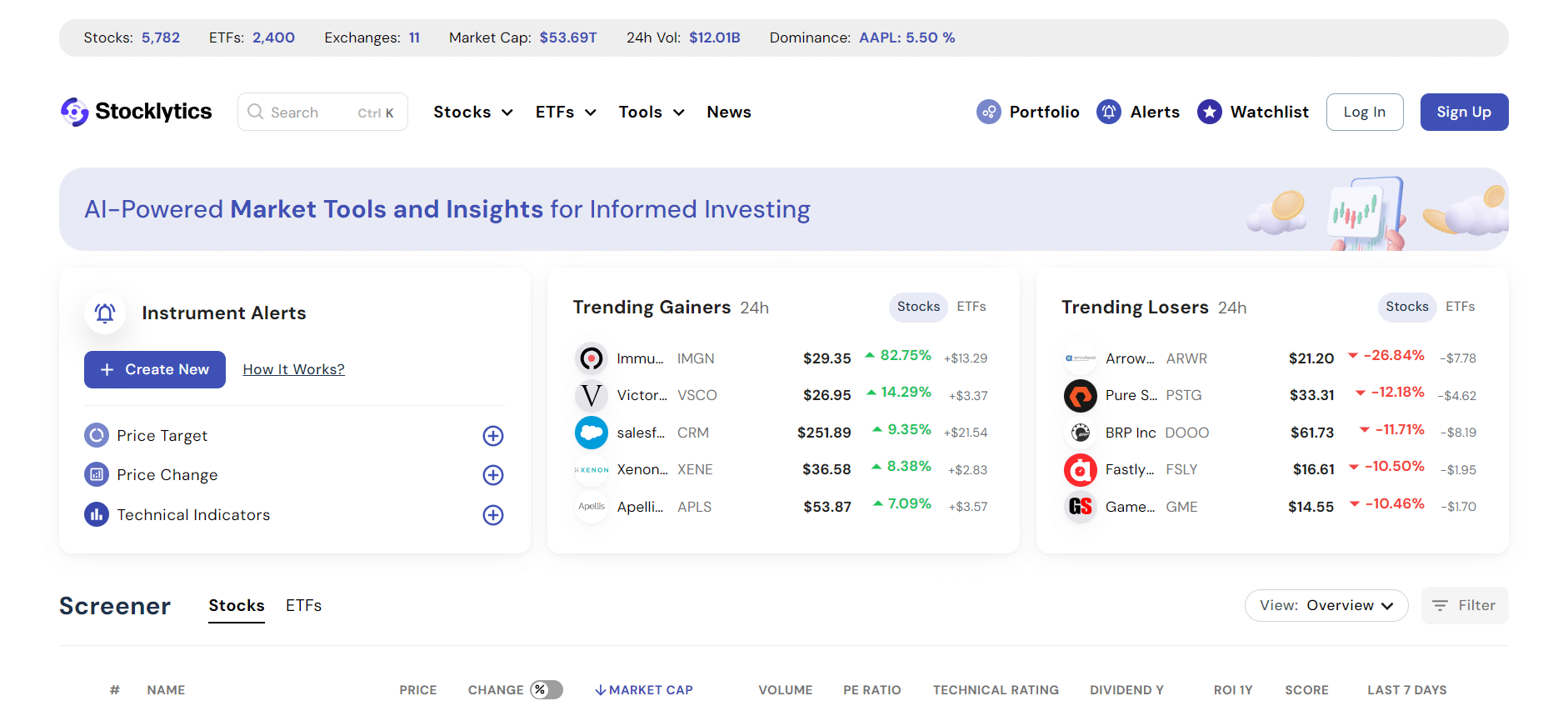Open the News menu item
The height and width of the screenshot is (721, 1568).
(x=728, y=113)
